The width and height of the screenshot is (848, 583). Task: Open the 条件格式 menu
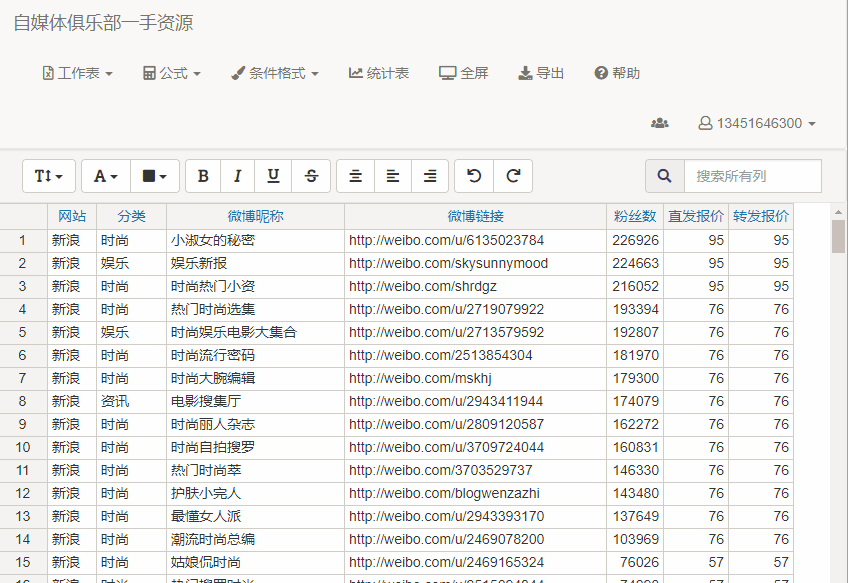275,73
